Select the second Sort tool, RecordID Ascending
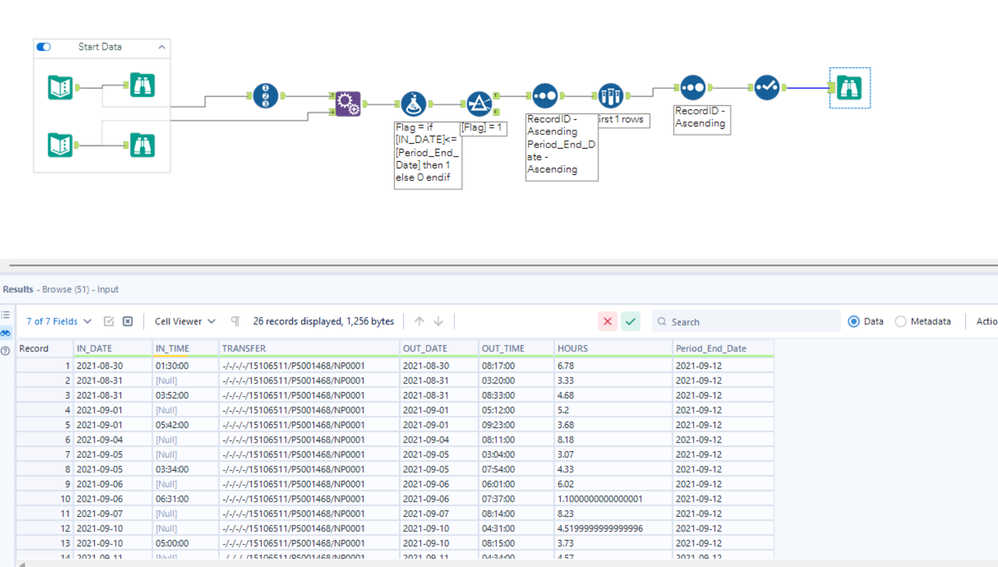The width and height of the screenshot is (998, 567). (692, 87)
